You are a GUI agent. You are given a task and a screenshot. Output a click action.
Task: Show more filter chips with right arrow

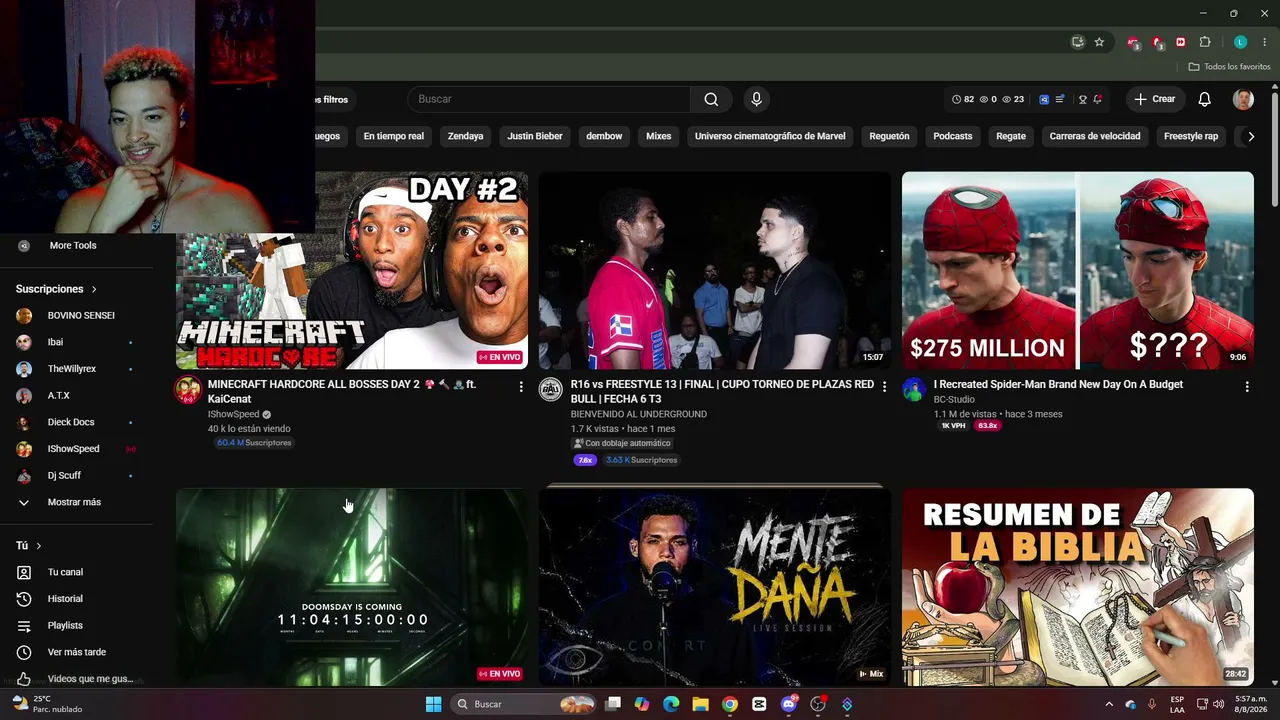(x=1250, y=136)
